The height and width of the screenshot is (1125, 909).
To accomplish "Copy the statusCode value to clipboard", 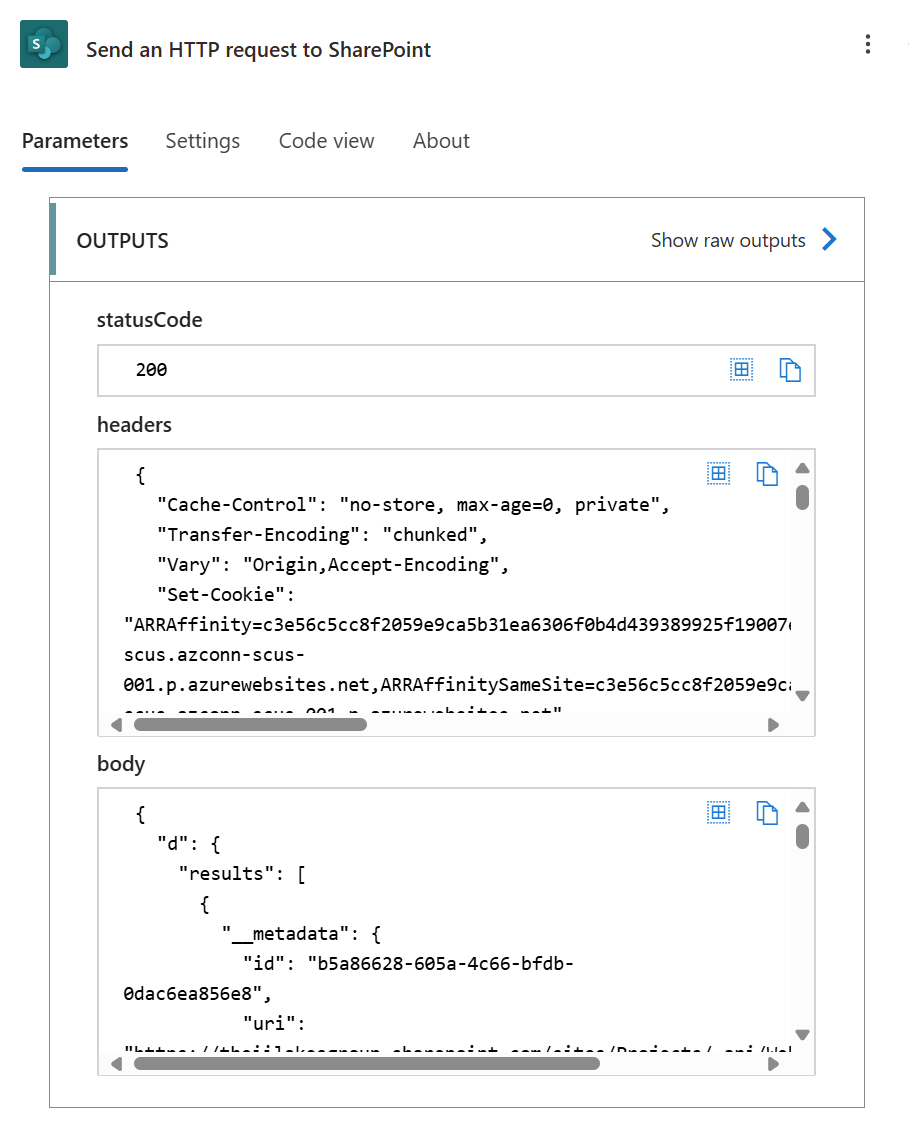I will (x=790, y=369).
